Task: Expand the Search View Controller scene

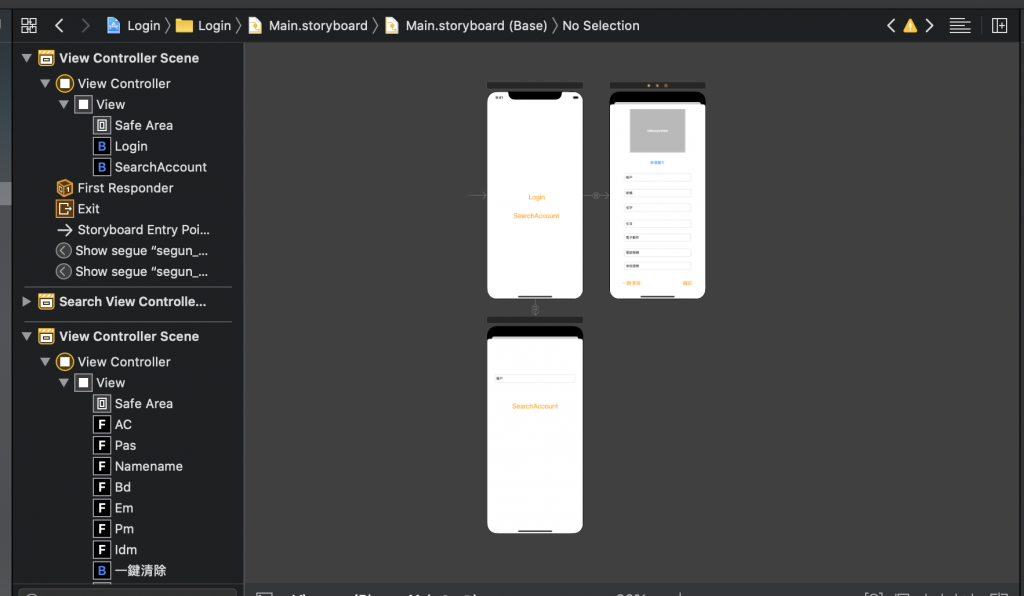Action: 27,302
